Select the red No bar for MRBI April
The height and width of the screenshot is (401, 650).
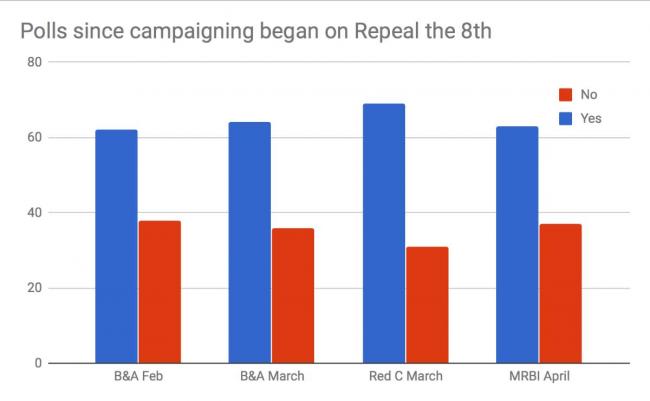click(560, 293)
